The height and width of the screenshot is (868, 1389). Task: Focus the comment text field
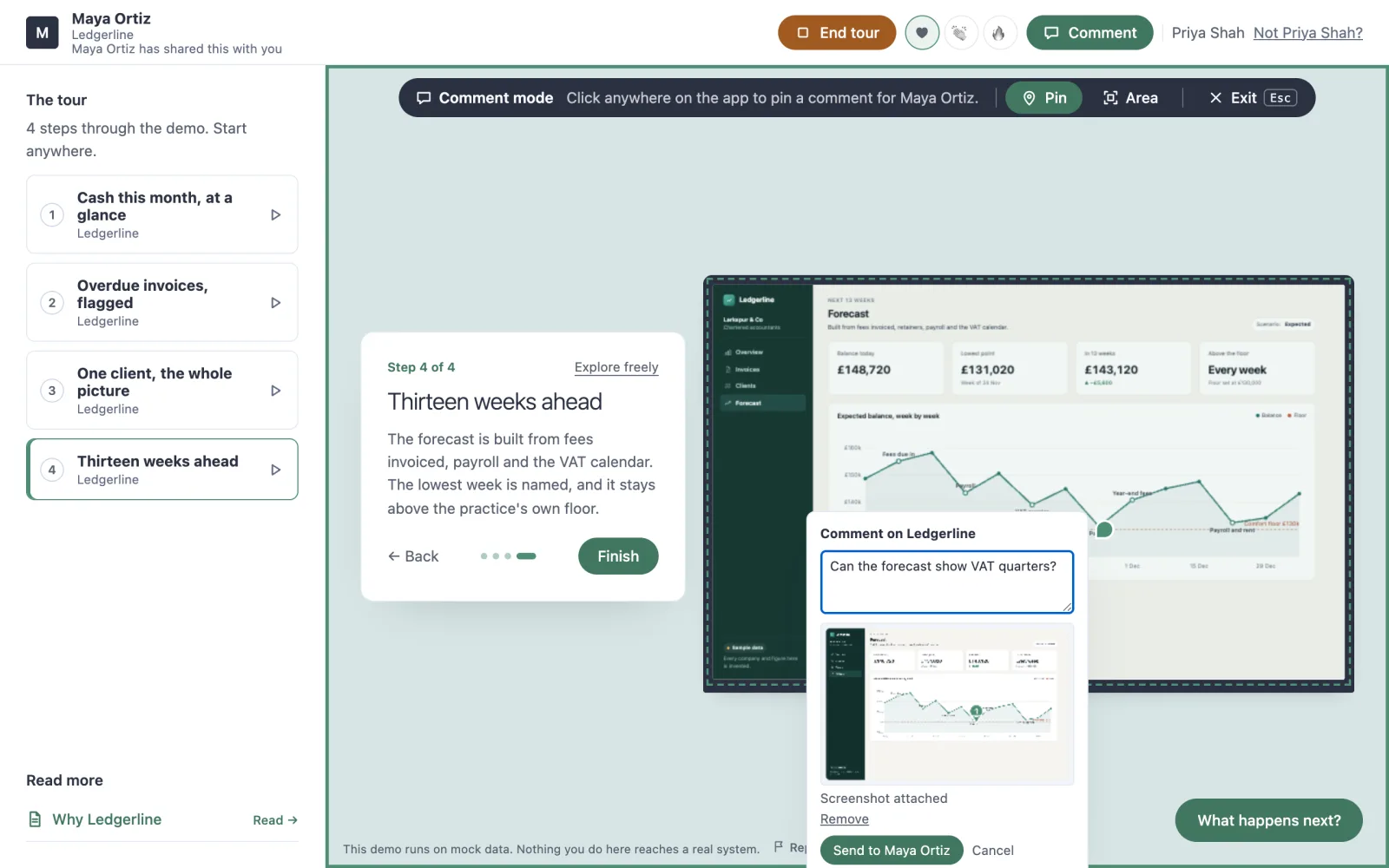(x=947, y=582)
